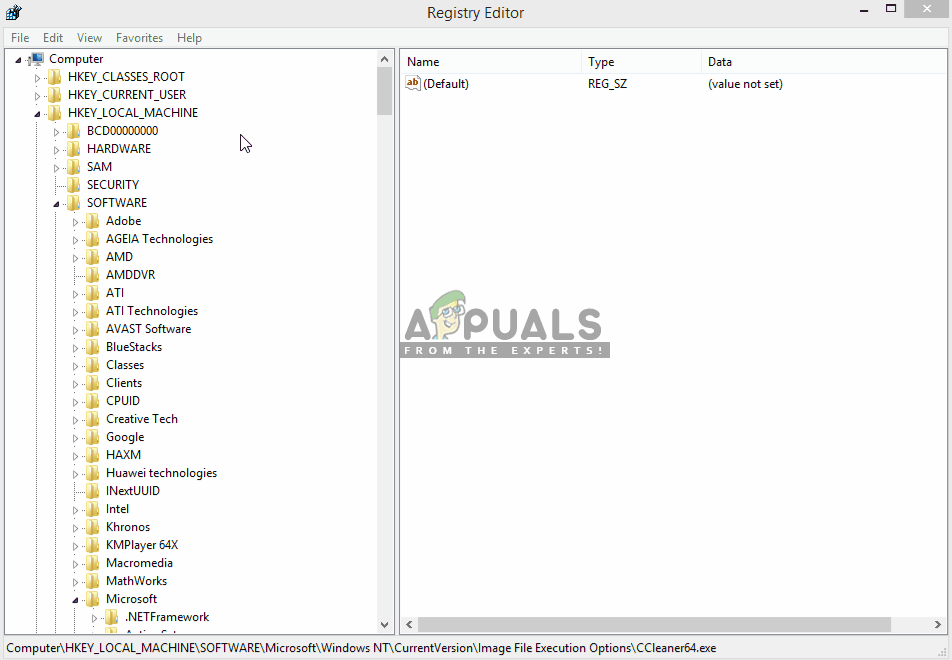Viewport: 952px width, 660px height.
Task: Select the Clients key
Action: click(x=124, y=383)
